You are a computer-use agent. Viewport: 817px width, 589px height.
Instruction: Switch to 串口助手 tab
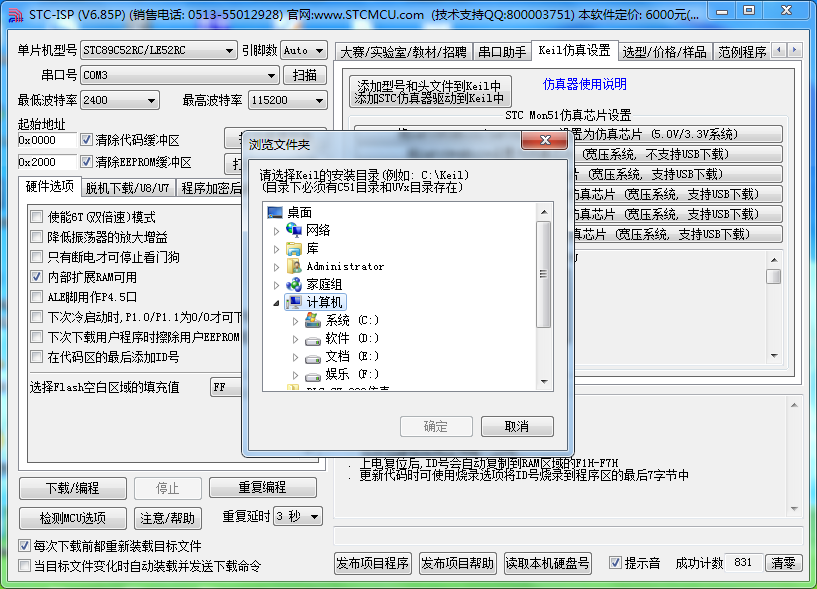pyautogui.click(x=502, y=52)
